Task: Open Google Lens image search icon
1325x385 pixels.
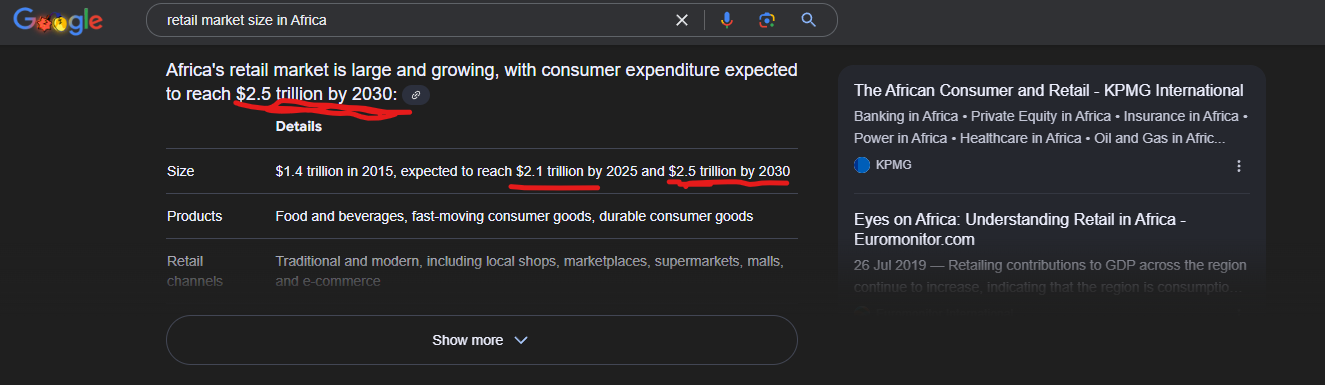Action: 767,20
